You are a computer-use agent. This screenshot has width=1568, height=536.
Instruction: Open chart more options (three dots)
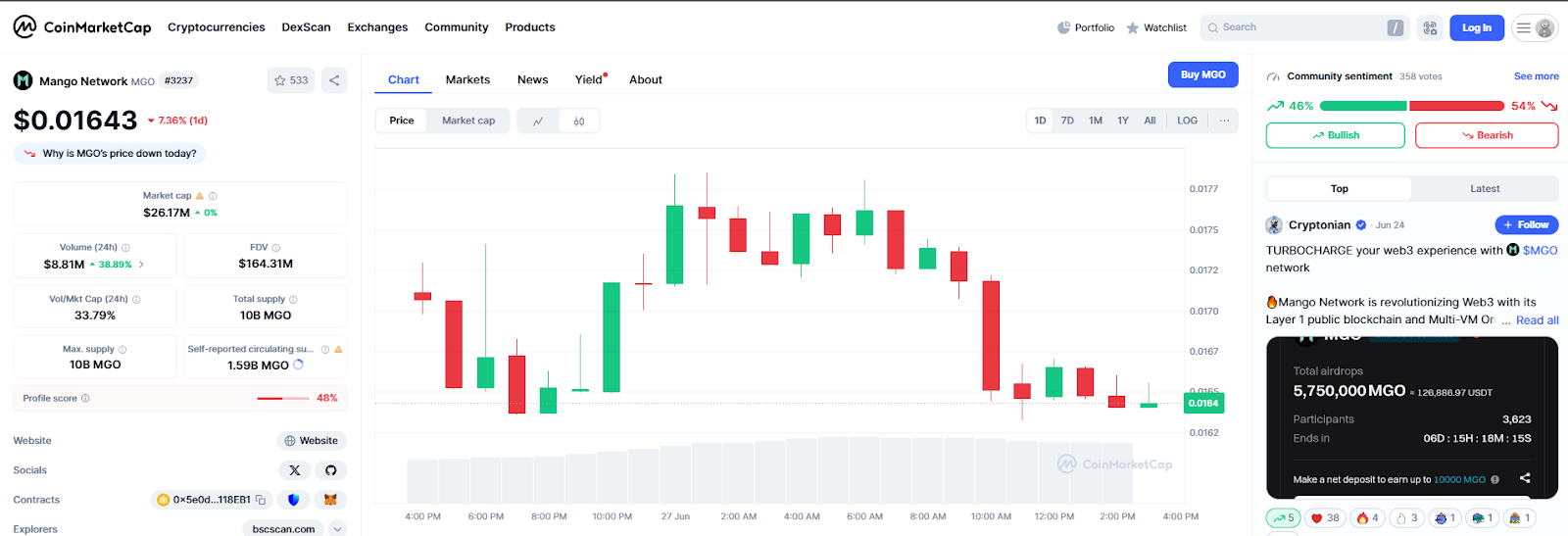tap(1224, 121)
